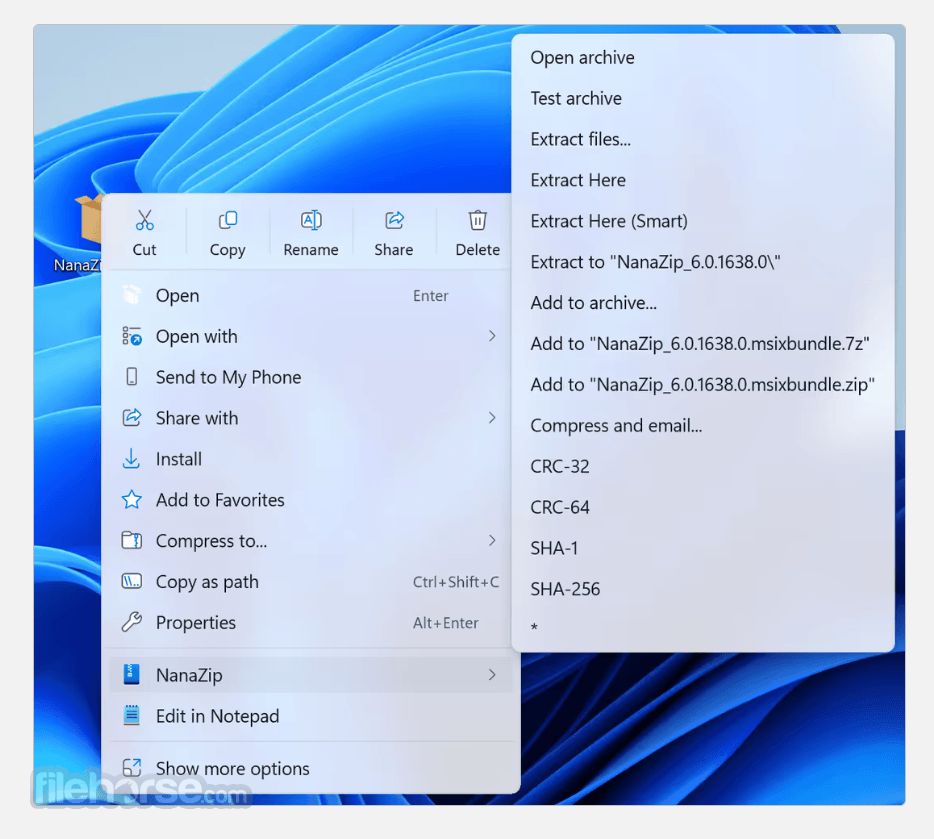This screenshot has width=934, height=839.
Task: Expand the NanaZip submenu chevron
Action: (x=492, y=675)
